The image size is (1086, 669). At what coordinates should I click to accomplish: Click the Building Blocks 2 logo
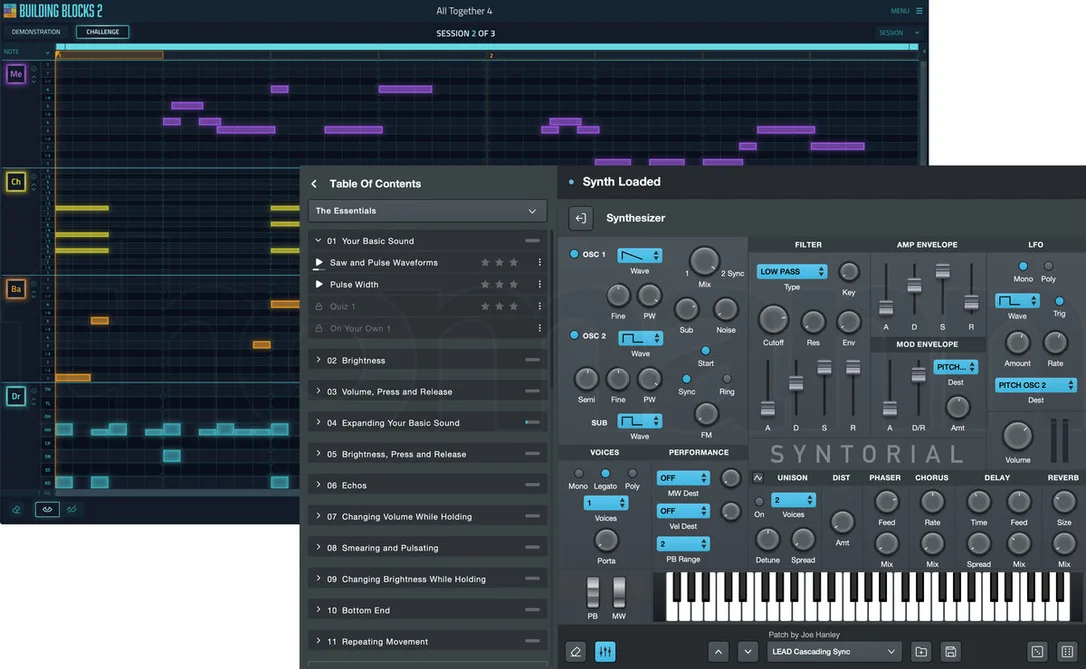[x=53, y=10]
